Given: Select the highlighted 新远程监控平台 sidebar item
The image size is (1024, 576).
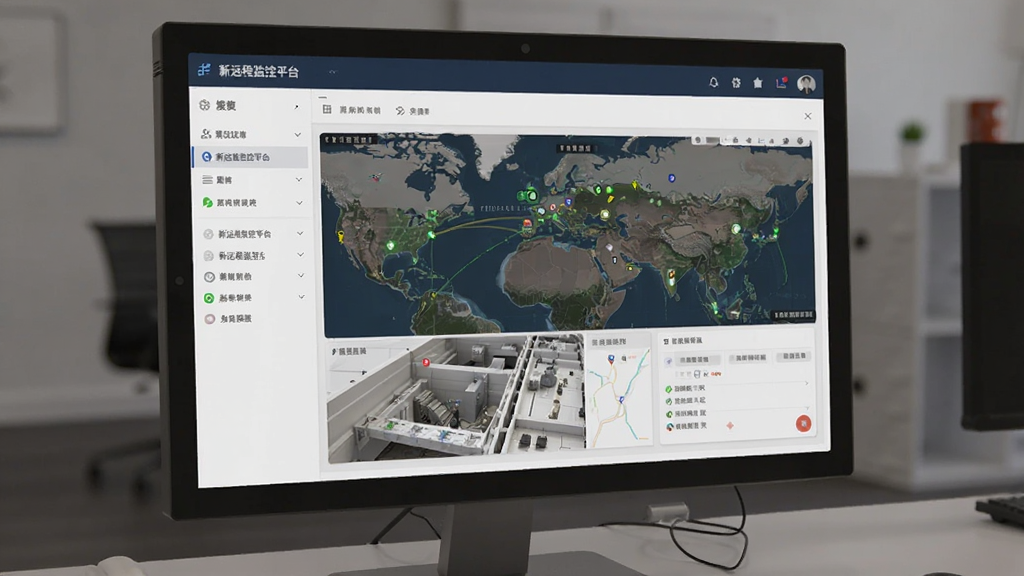Looking at the screenshot, I should 251,157.
